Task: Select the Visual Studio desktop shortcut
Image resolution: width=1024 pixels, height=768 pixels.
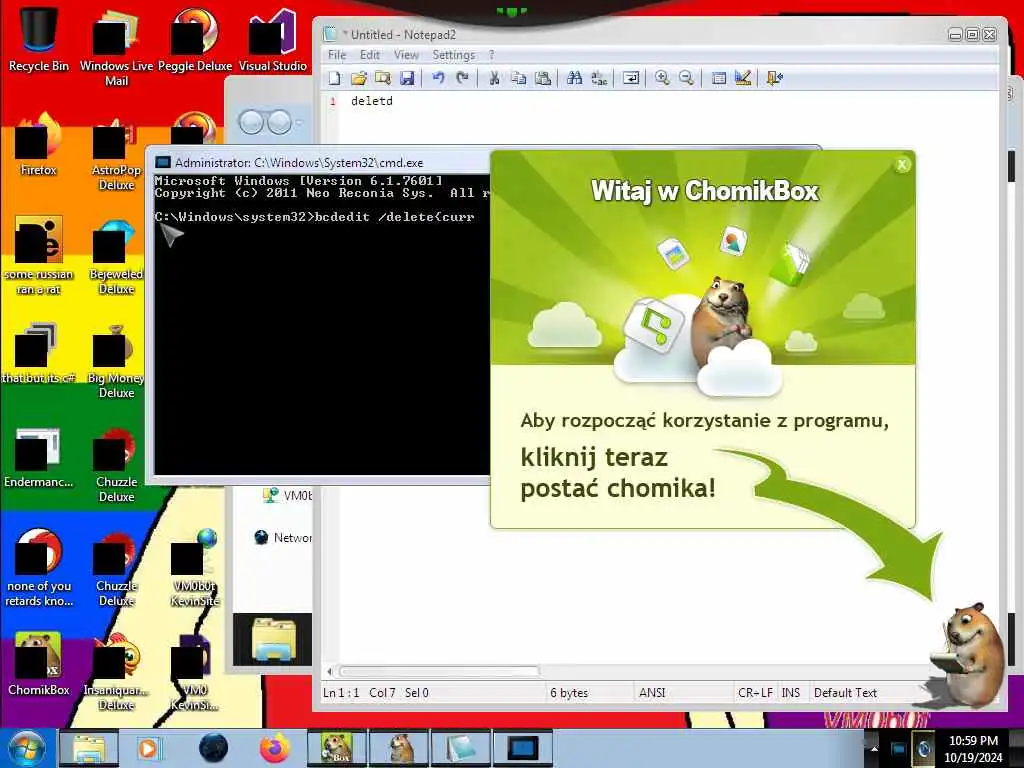Action: pos(272,39)
